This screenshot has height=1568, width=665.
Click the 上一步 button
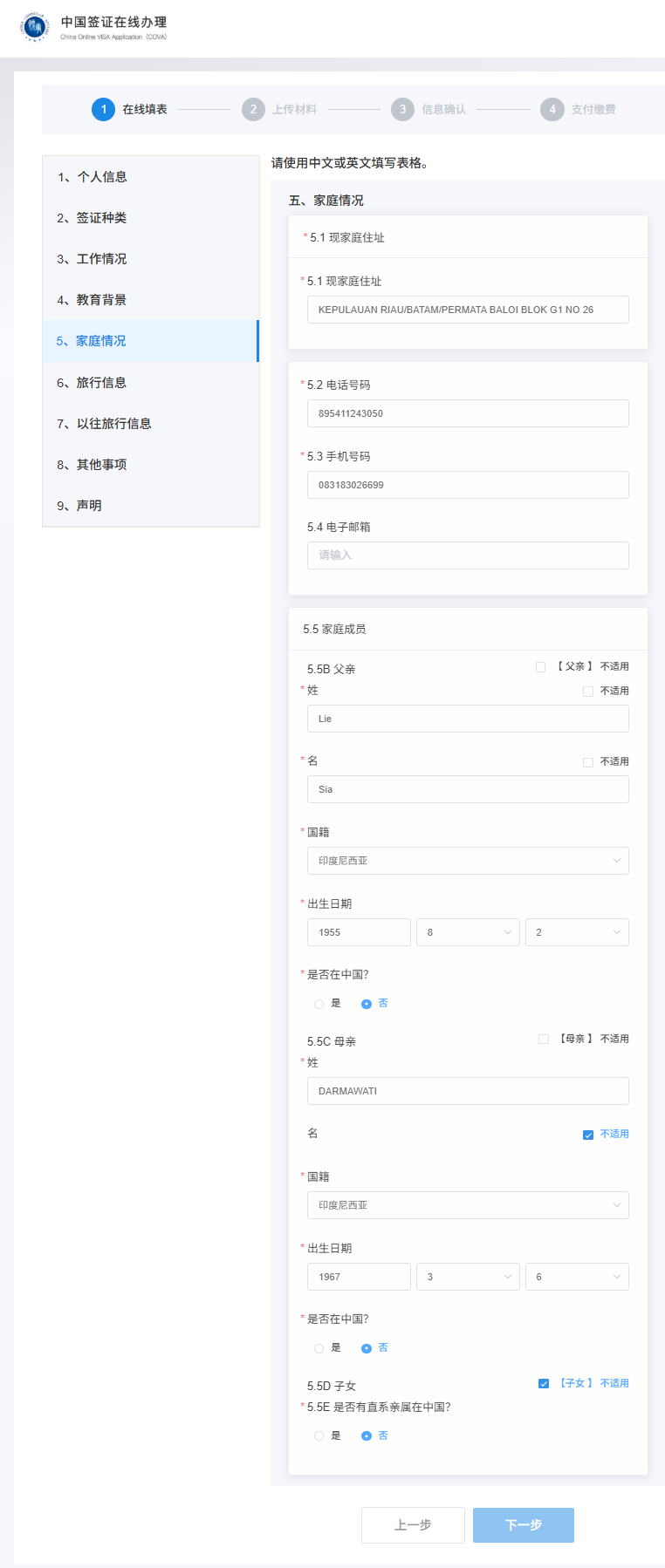tap(413, 1525)
